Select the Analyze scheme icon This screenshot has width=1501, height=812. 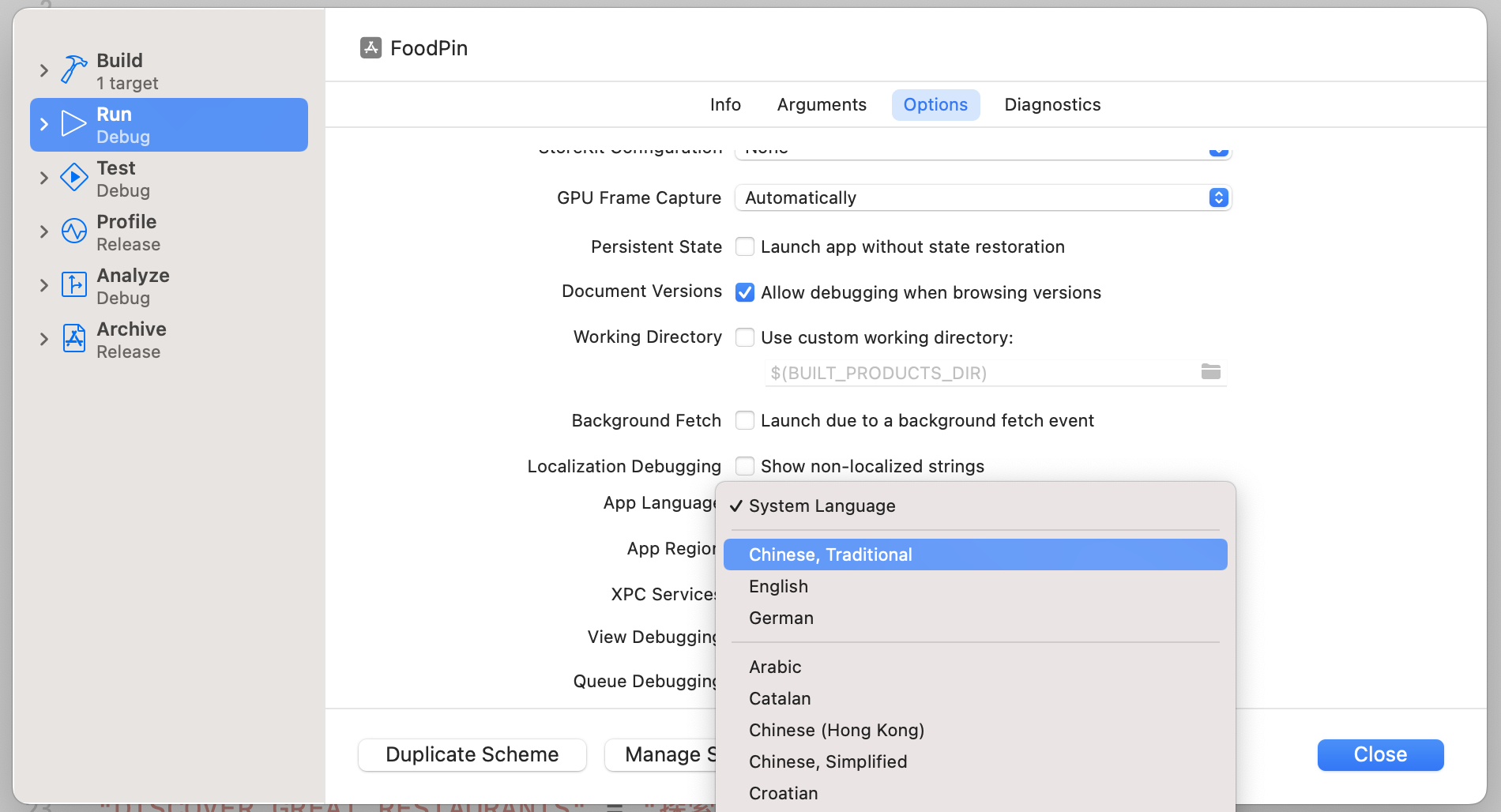[x=73, y=285]
